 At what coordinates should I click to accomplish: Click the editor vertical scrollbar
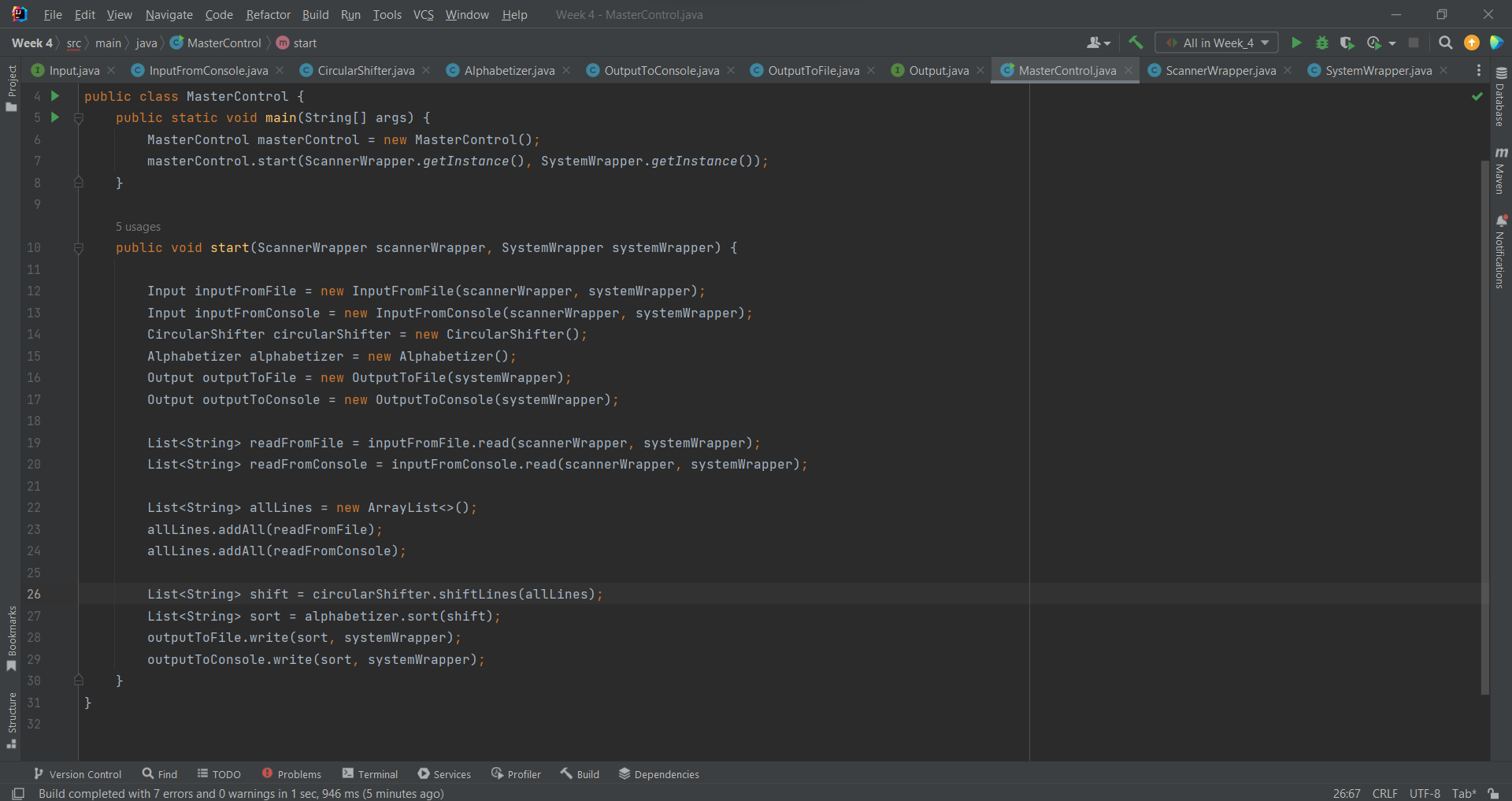click(x=1484, y=425)
